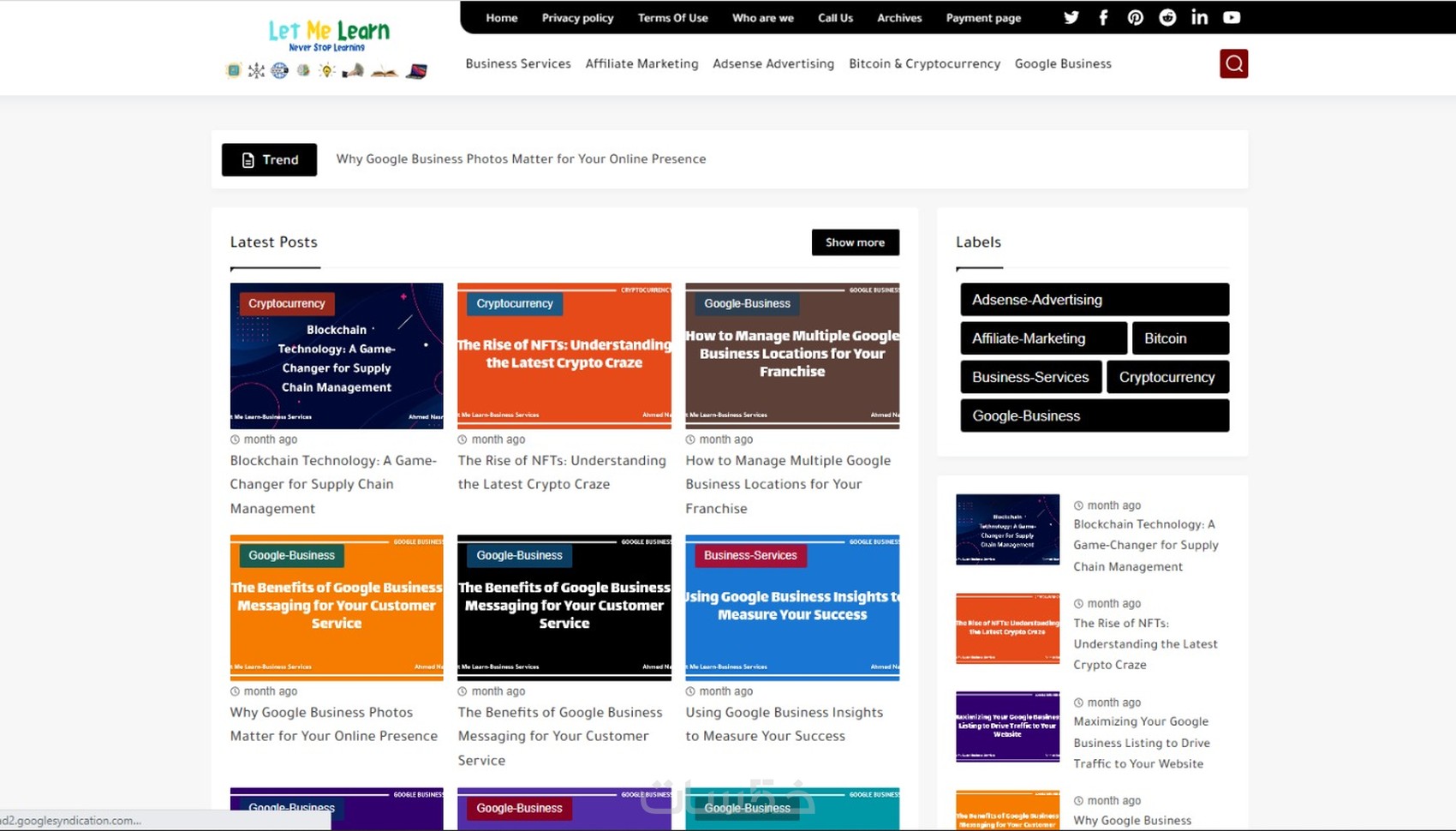Open the Call Us page
Image resolution: width=1456 pixels, height=831 pixels.
[835, 18]
